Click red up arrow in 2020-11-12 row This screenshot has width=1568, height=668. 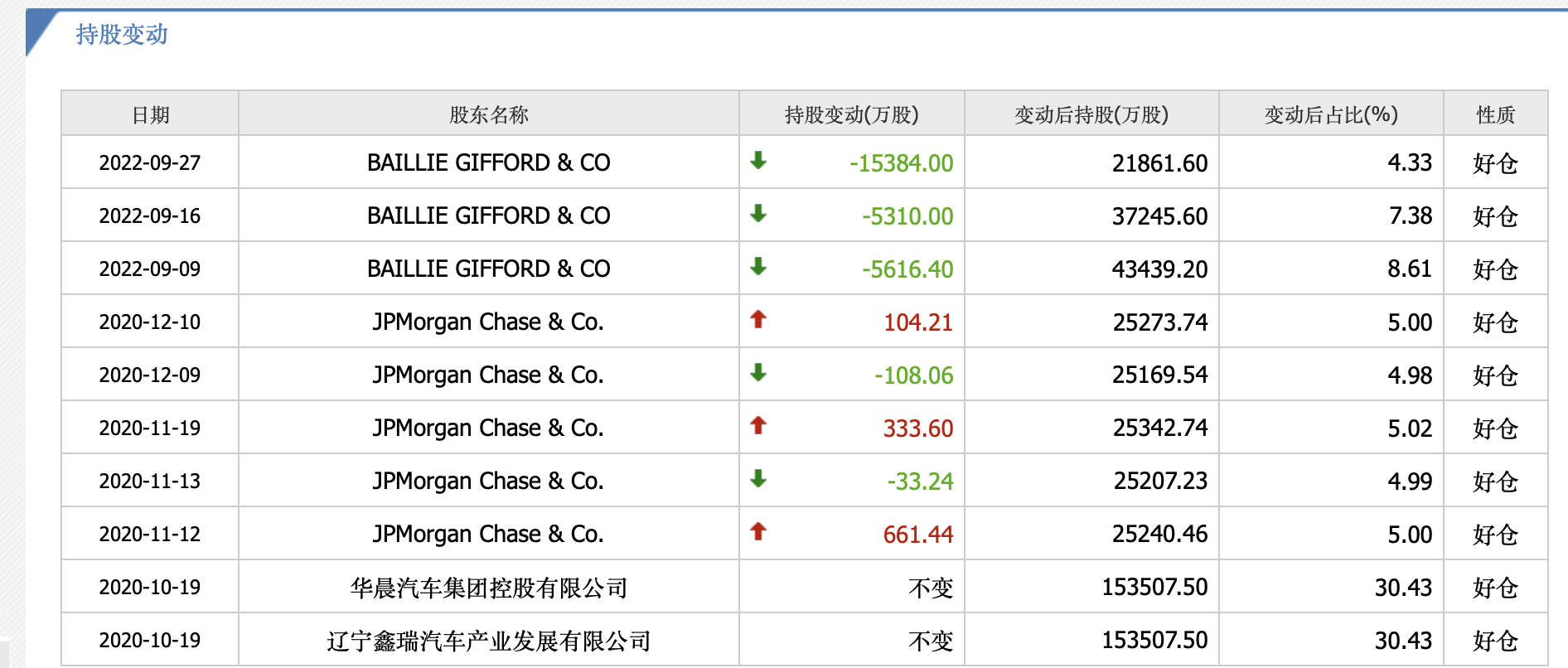click(x=757, y=531)
